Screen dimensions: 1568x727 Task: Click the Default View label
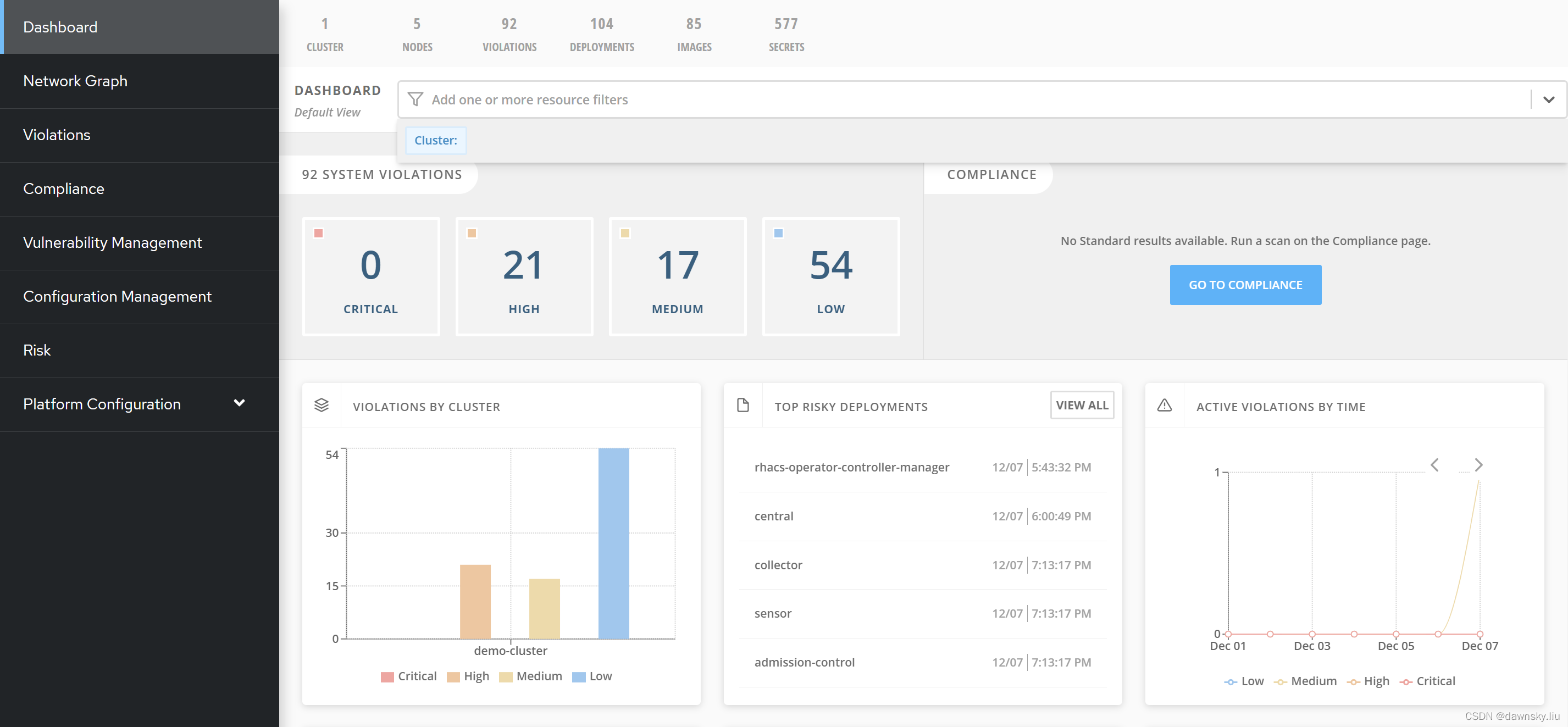click(x=327, y=112)
